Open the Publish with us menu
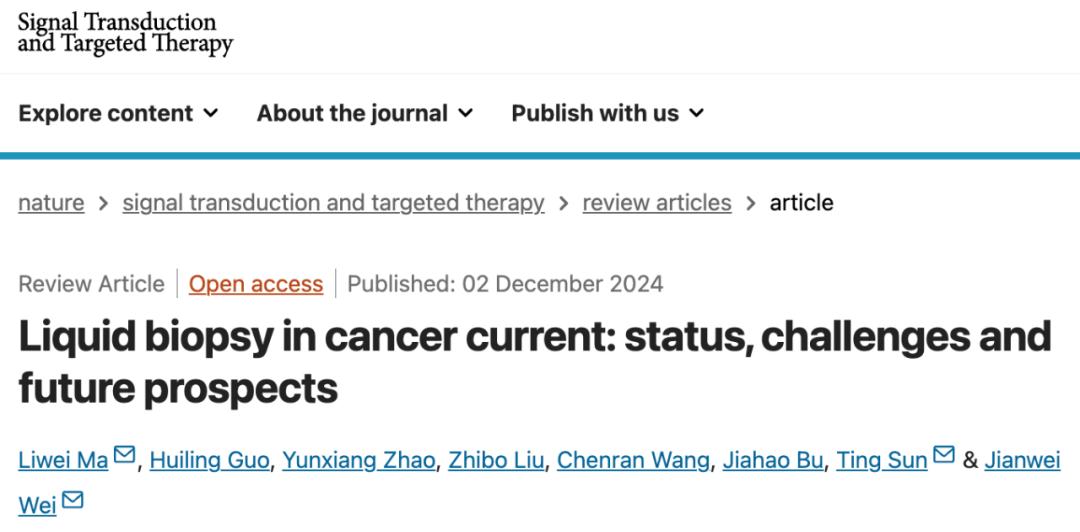Viewport: 1080px width, 532px height. [595, 114]
